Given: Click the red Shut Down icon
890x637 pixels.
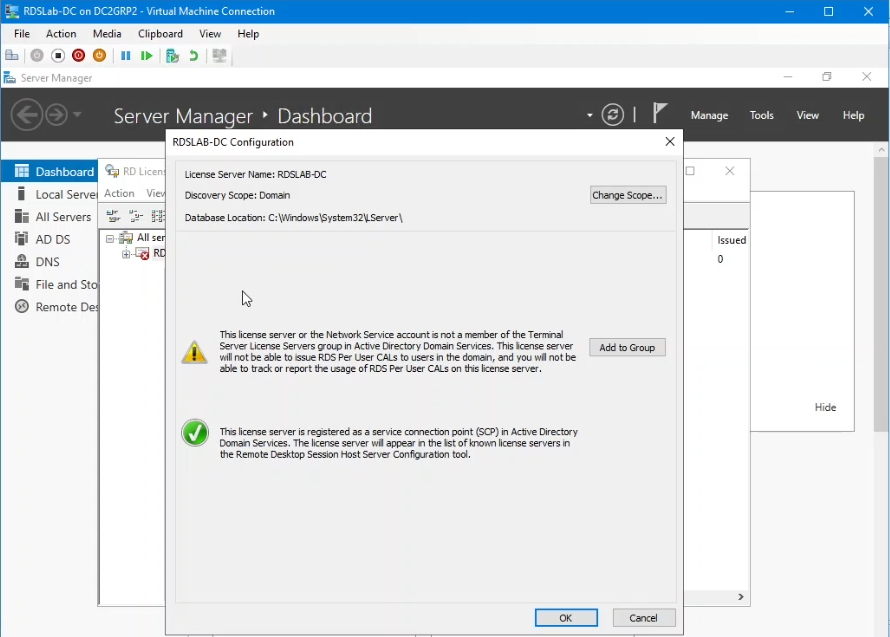Looking at the screenshot, I should tap(78, 56).
